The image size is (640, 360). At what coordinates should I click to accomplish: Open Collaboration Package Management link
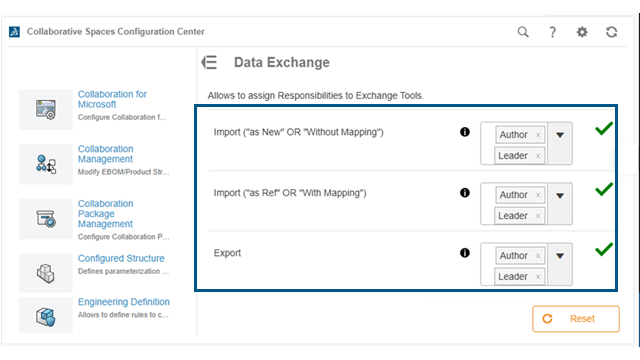click(106, 213)
